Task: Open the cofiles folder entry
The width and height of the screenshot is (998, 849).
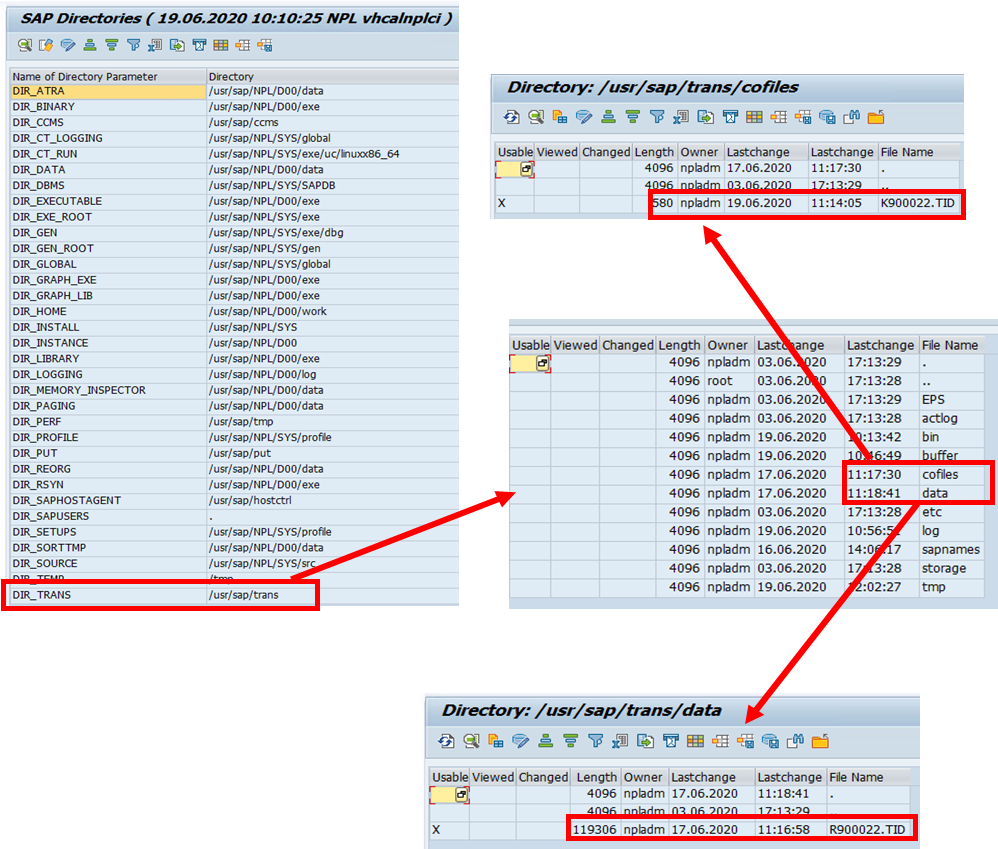Action: 940,475
